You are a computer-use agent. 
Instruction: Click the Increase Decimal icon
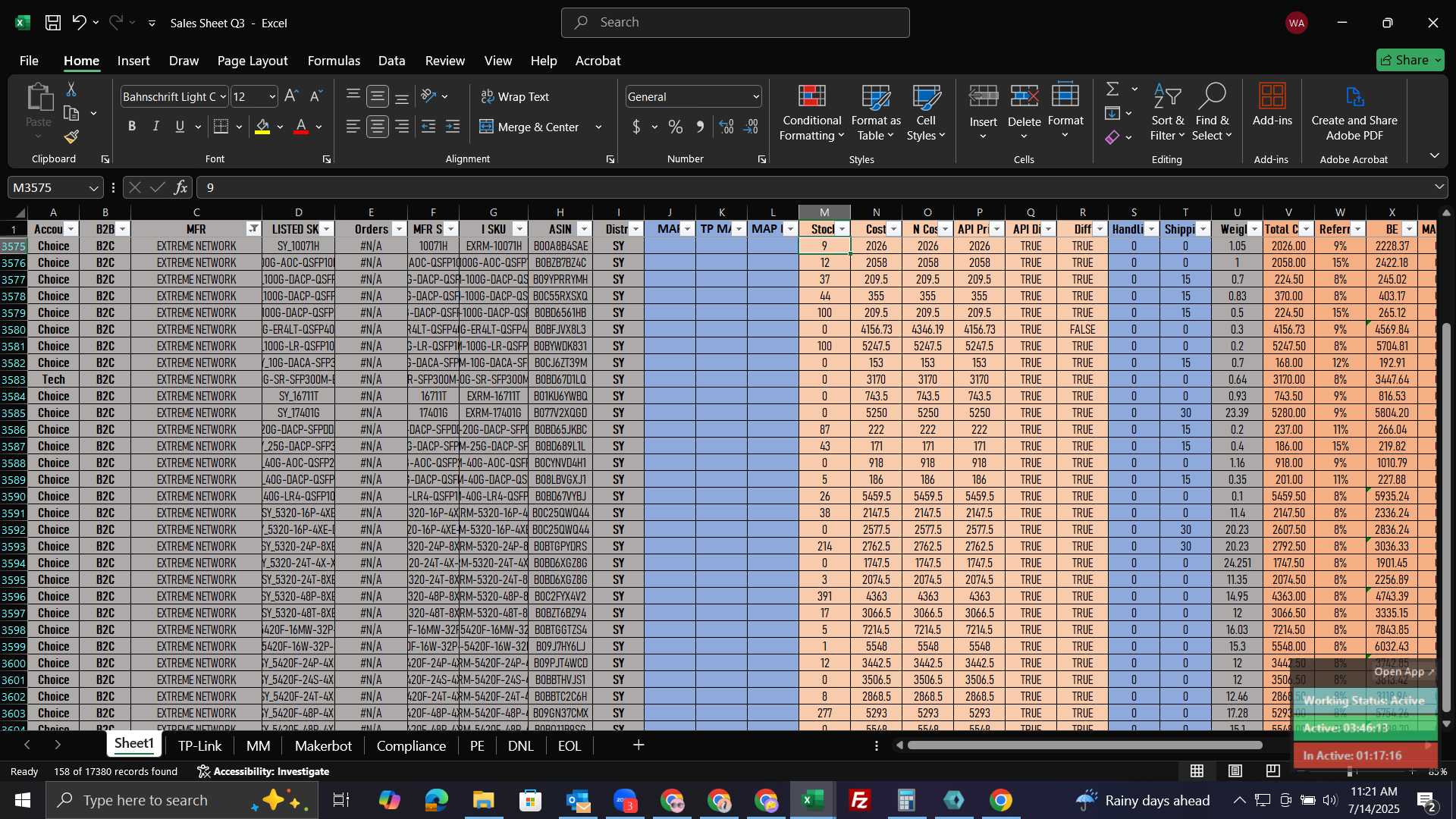(x=726, y=127)
